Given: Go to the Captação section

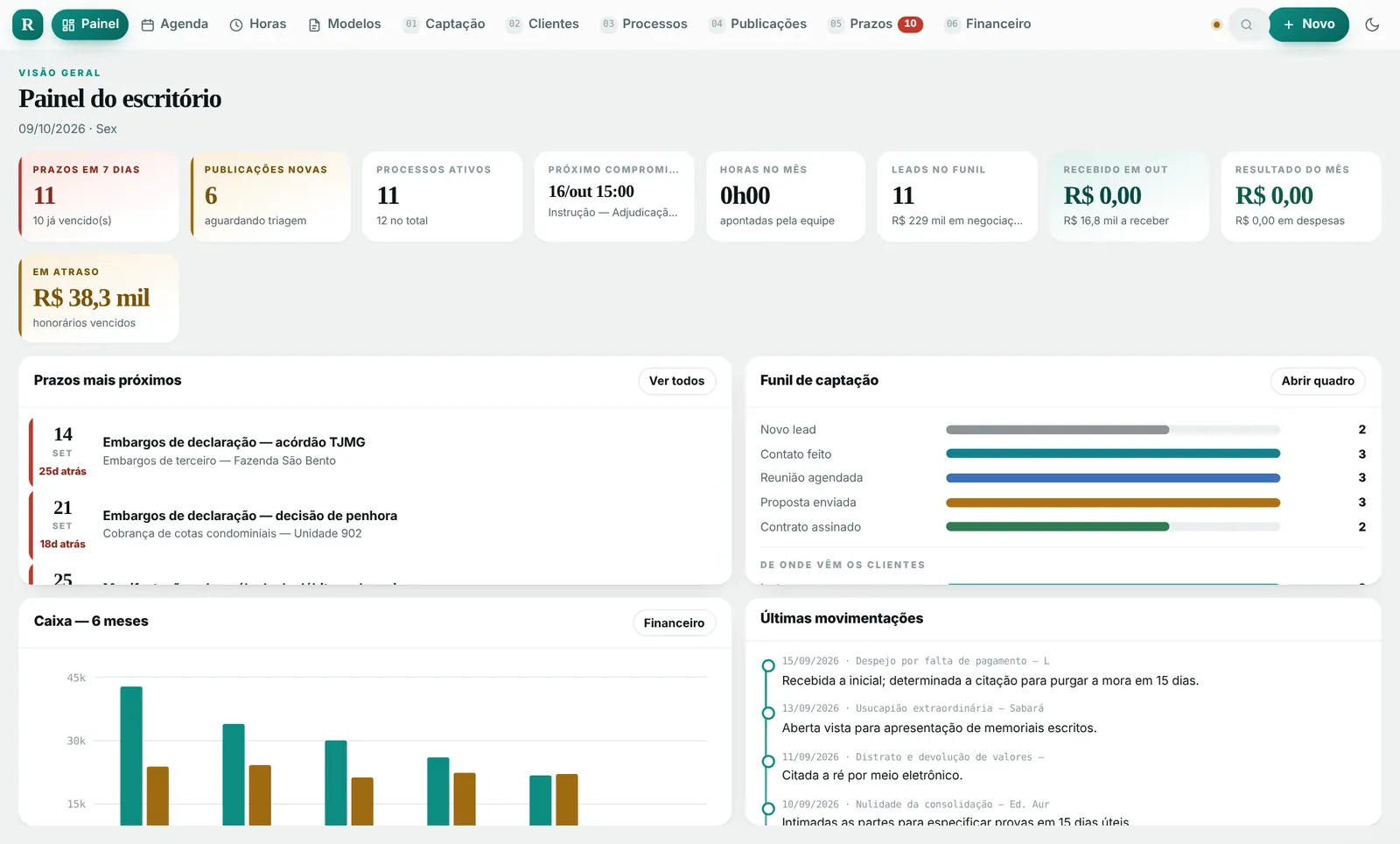Looking at the screenshot, I should [x=444, y=25].
